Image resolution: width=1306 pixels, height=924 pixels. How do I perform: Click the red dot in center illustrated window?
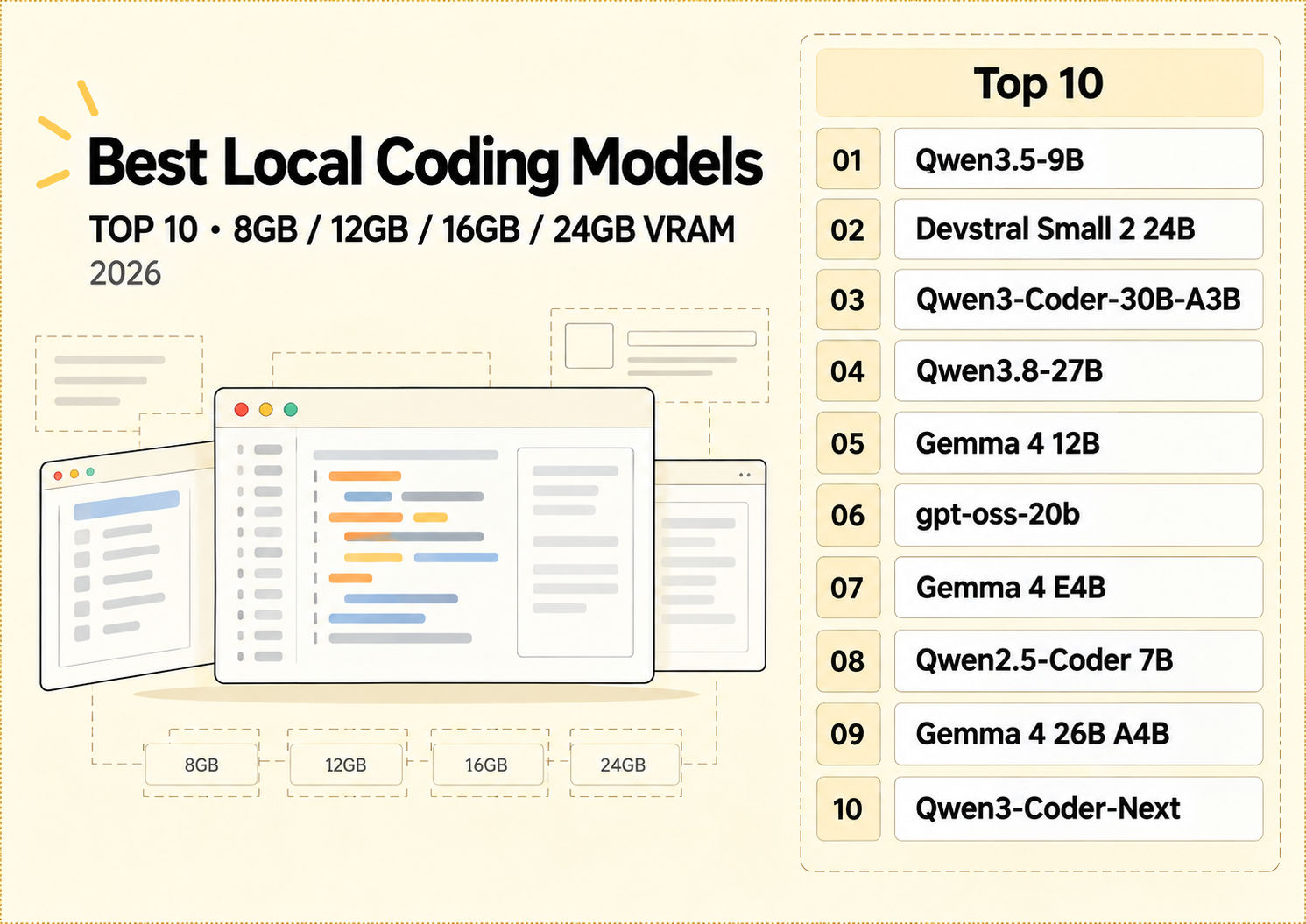coord(242,410)
